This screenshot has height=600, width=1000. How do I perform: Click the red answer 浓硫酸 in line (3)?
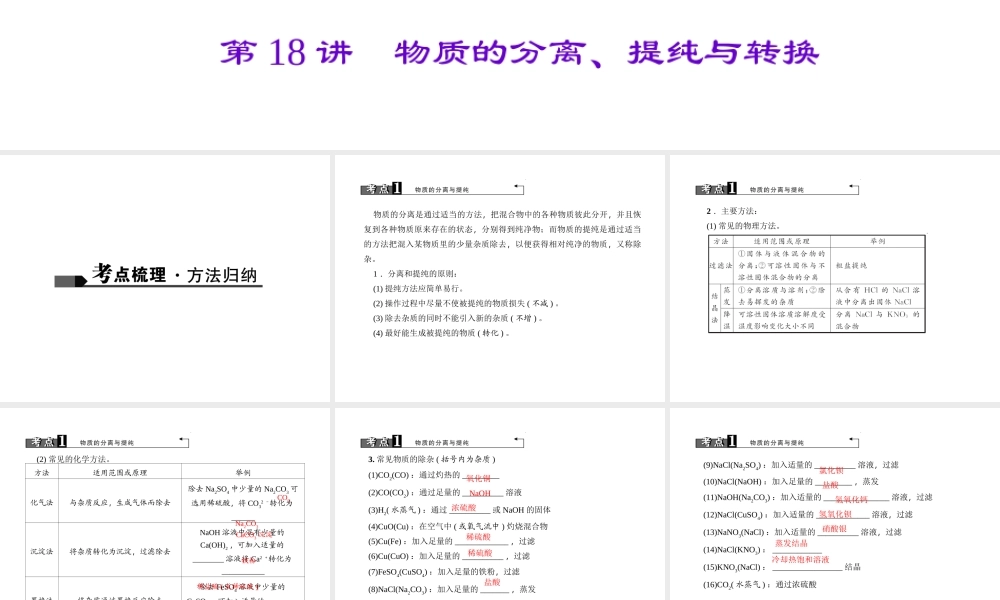coord(464,508)
